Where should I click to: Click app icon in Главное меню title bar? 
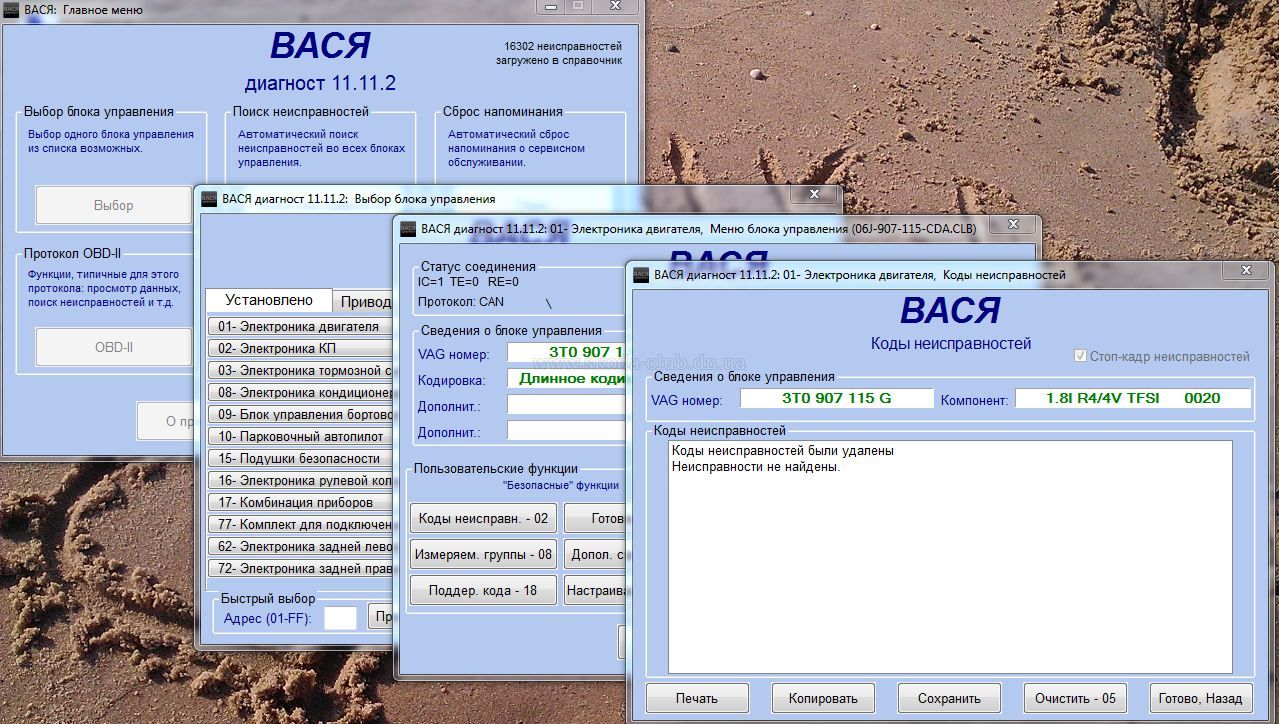coord(11,9)
